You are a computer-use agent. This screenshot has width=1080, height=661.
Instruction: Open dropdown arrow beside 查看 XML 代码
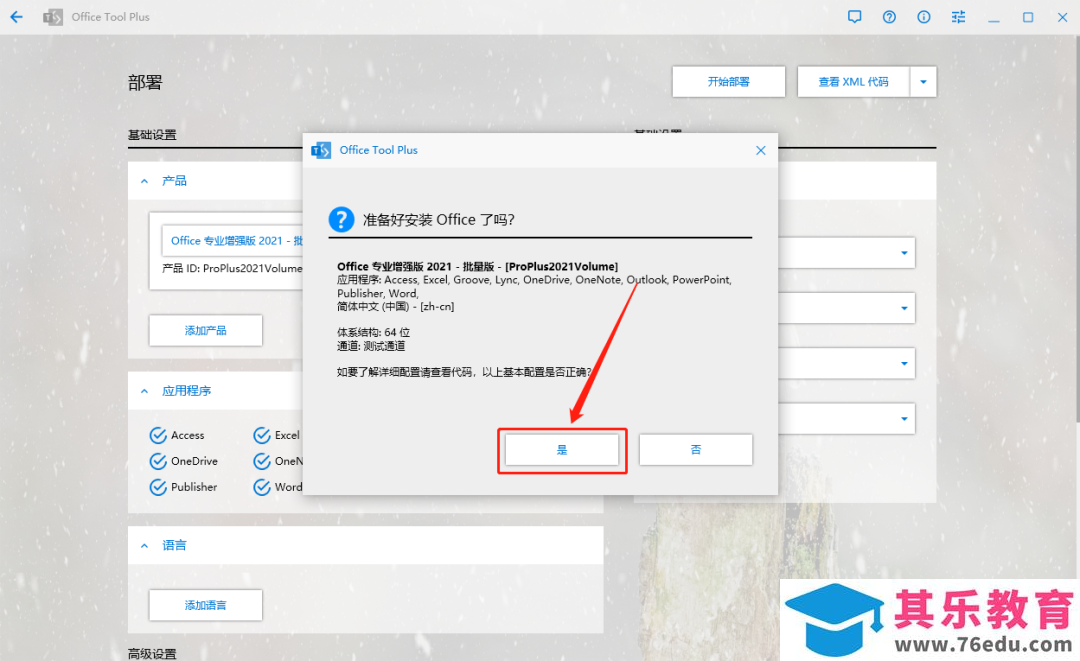click(x=923, y=81)
